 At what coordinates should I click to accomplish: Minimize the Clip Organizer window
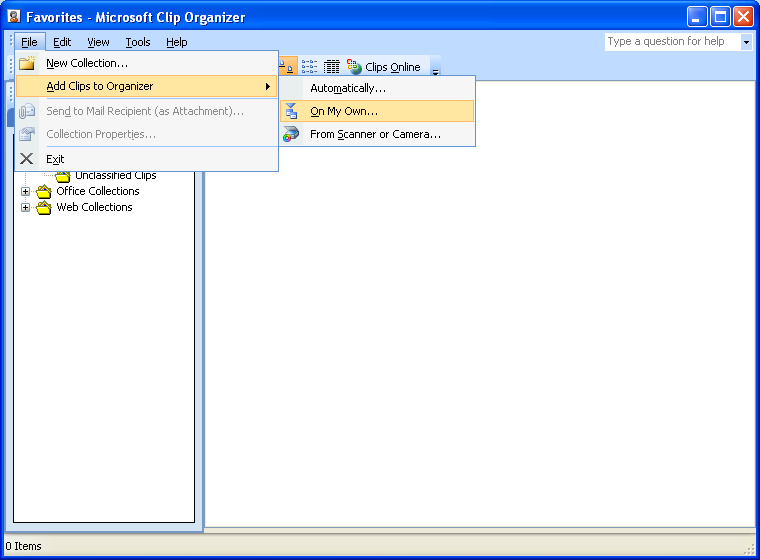click(697, 17)
